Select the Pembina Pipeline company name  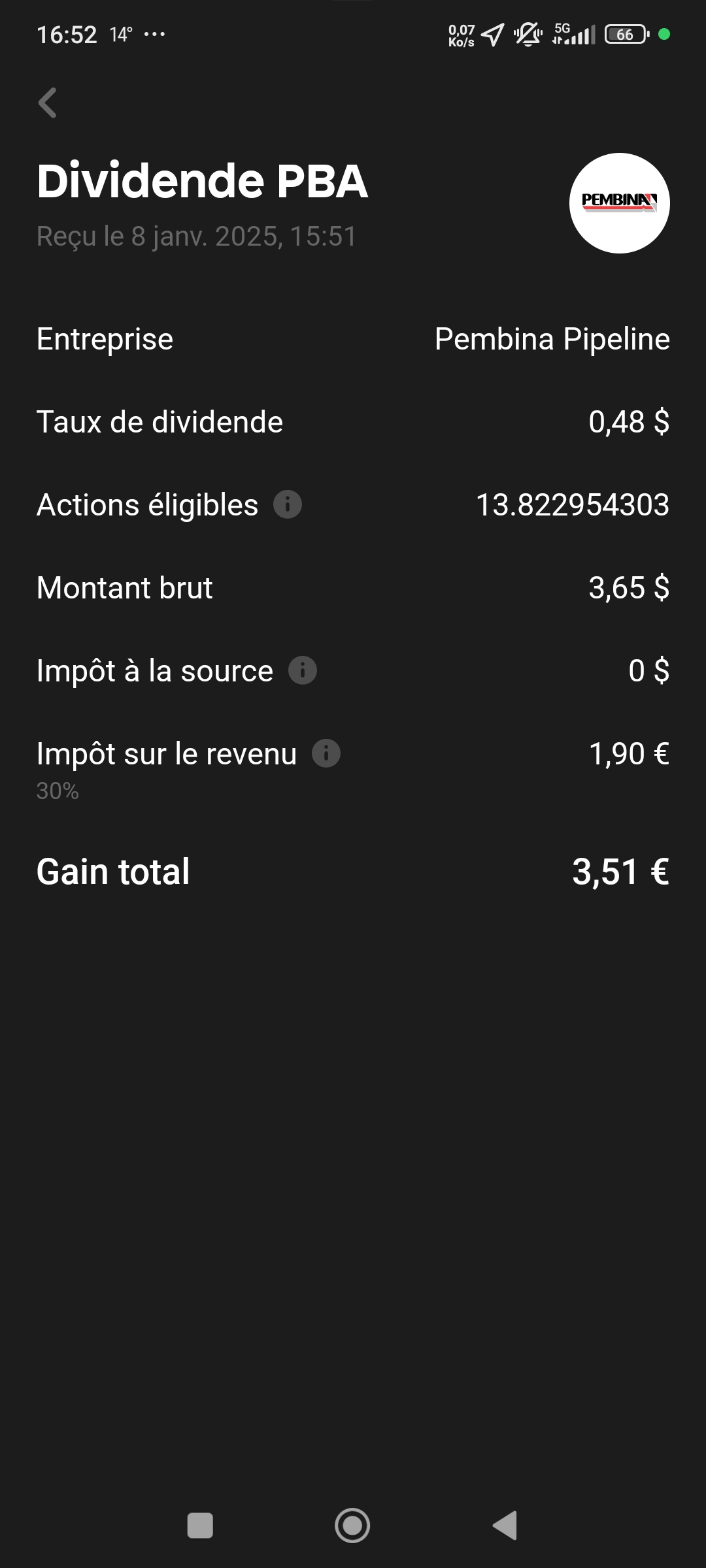[x=552, y=339]
